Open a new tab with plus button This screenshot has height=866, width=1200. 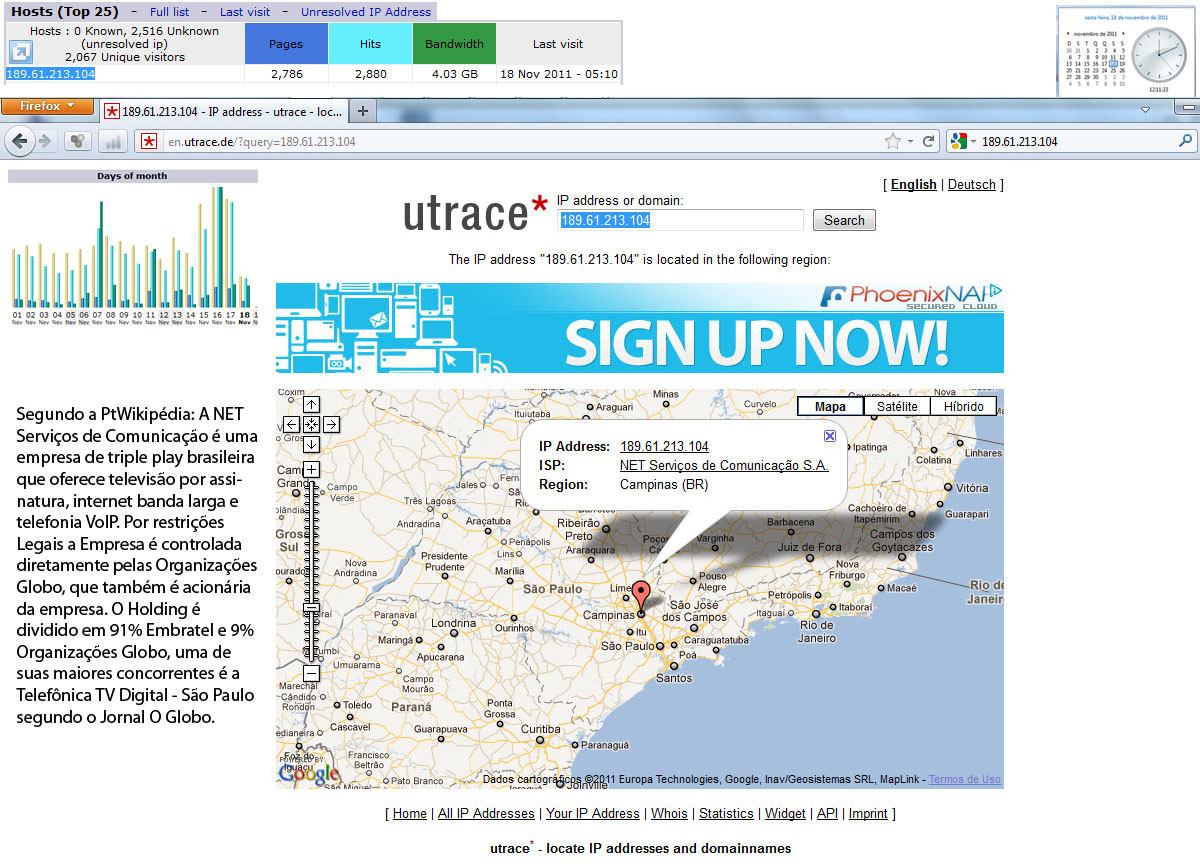click(363, 111)
